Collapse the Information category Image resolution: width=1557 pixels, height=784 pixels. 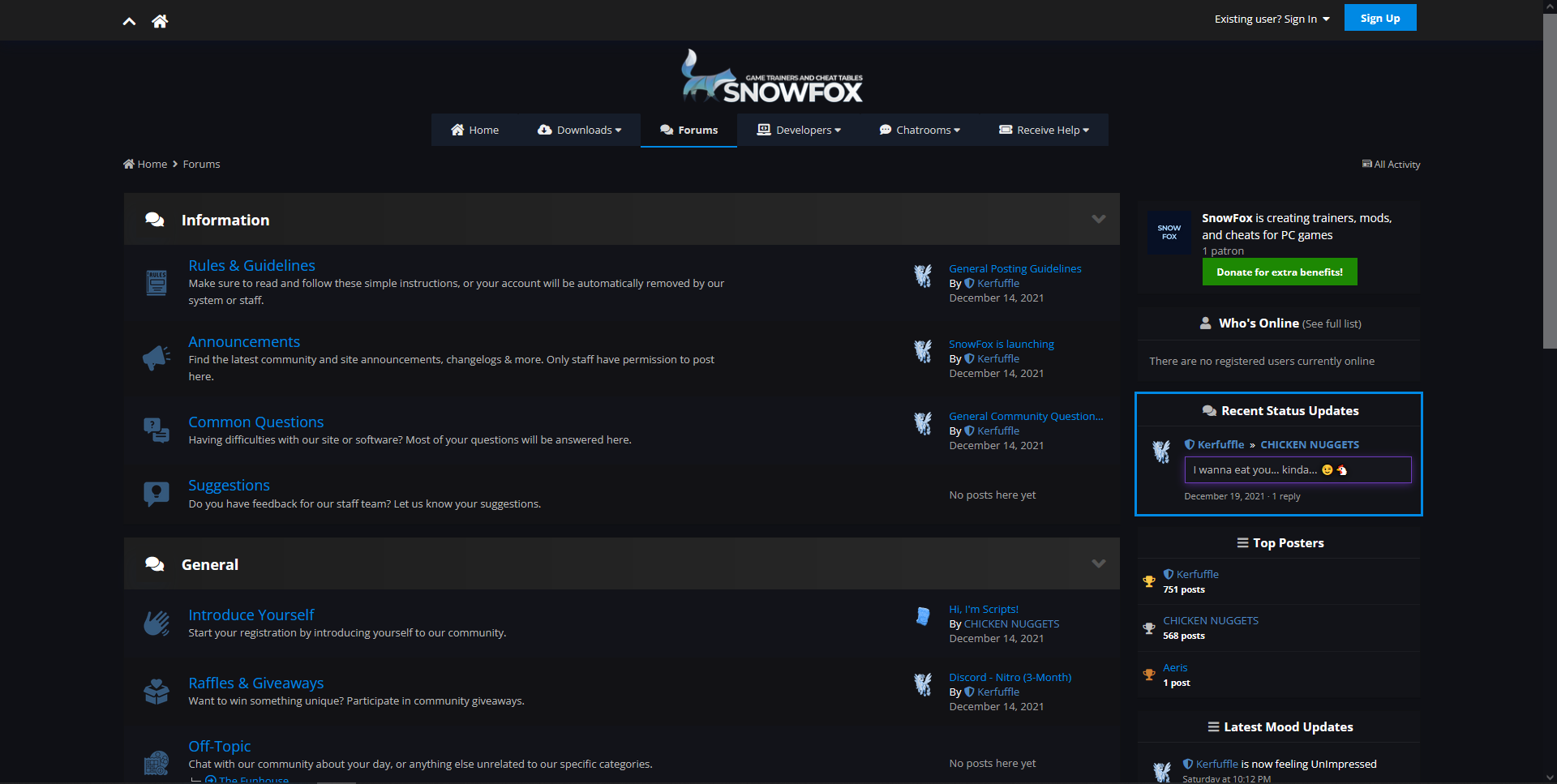pos(1099,219)
